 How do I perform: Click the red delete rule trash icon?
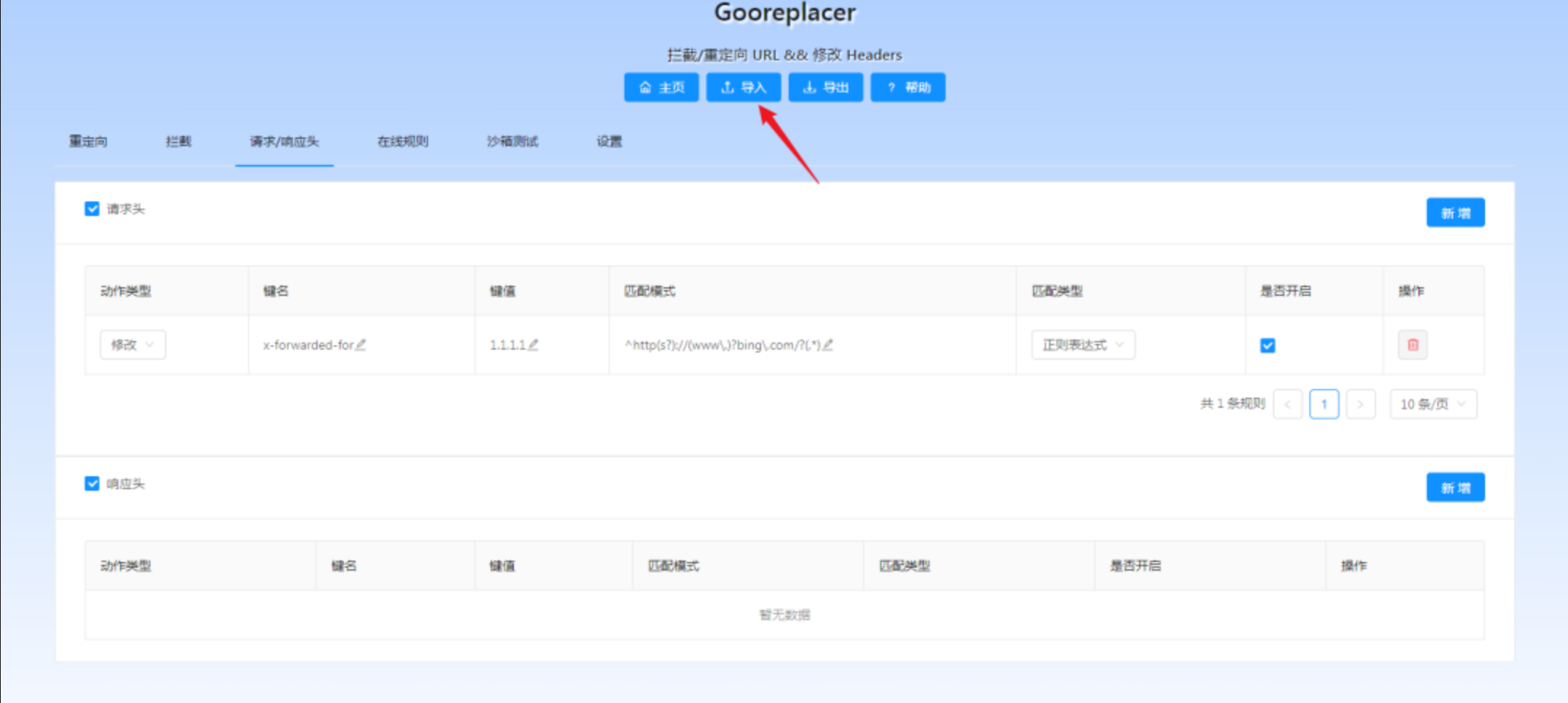1412,345
